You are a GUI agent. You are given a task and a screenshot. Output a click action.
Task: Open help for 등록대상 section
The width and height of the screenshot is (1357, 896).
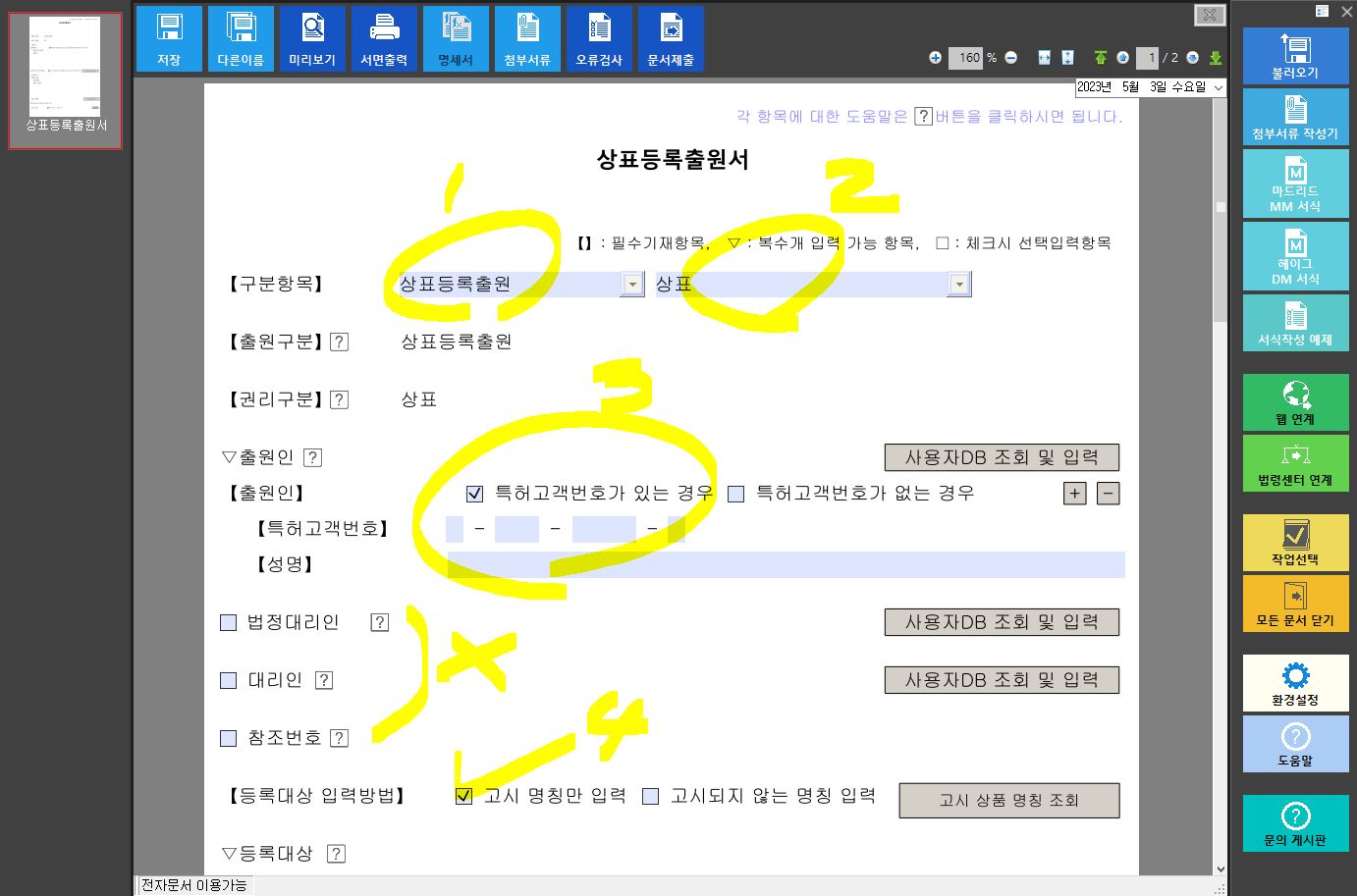336,854
